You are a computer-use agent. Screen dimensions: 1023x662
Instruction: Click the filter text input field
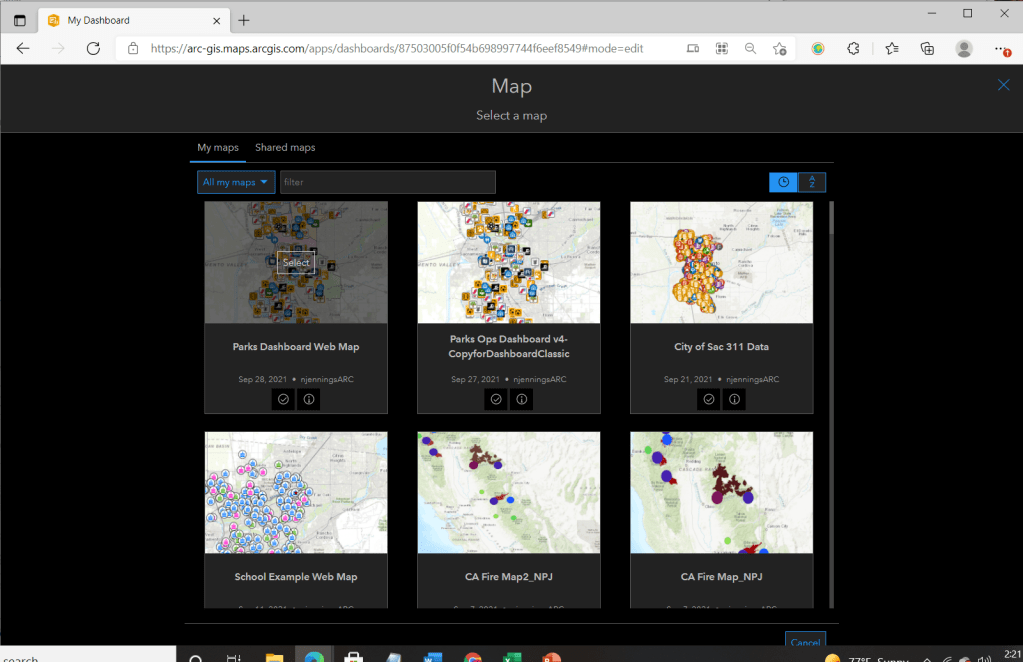(x=387, y=182)
